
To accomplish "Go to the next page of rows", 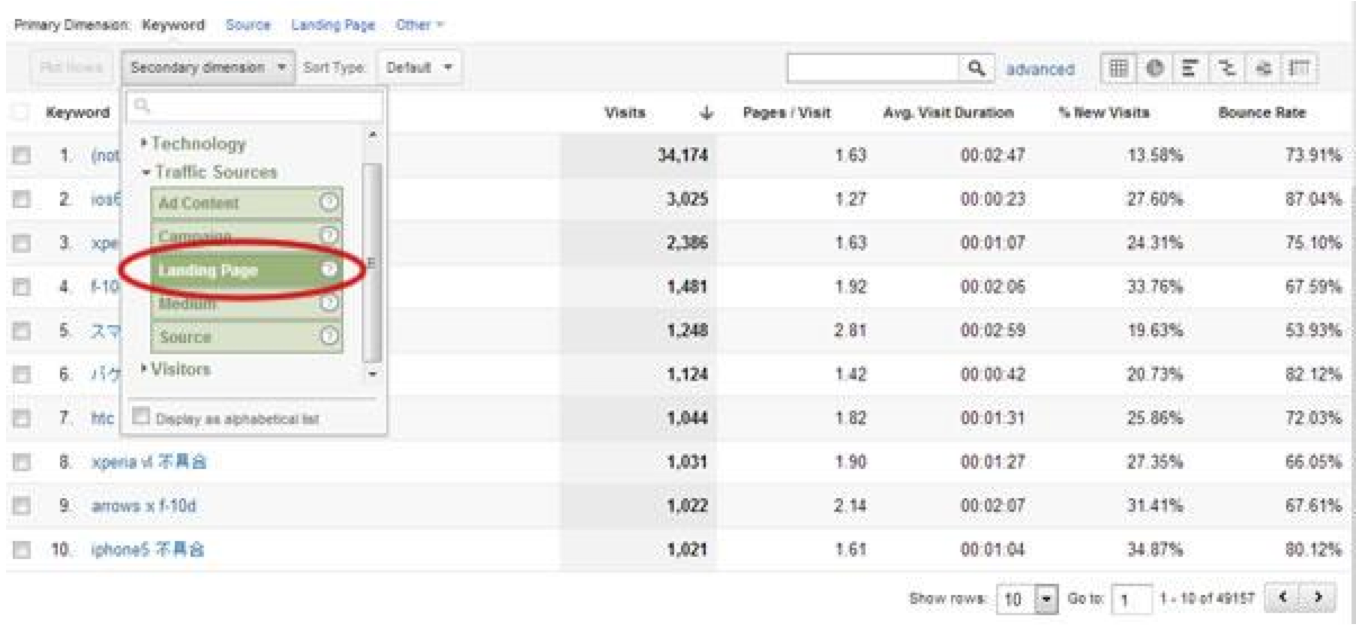I will click(x=1320, y=598).
